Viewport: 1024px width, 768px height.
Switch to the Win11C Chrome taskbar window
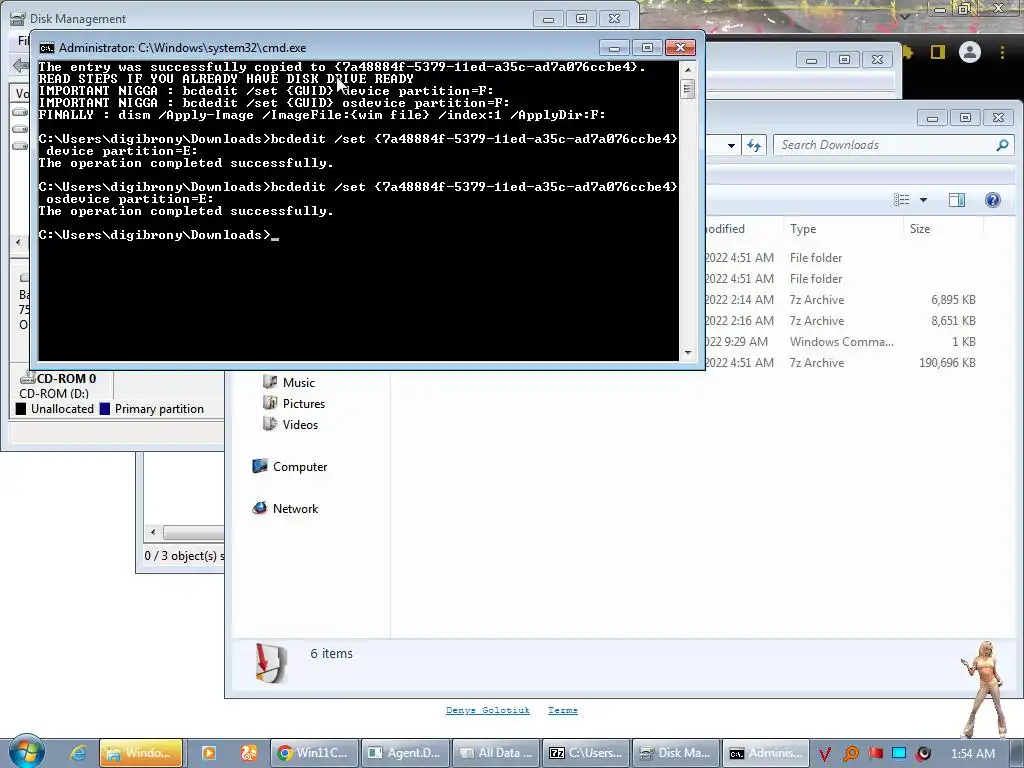[x=314, y=753]
